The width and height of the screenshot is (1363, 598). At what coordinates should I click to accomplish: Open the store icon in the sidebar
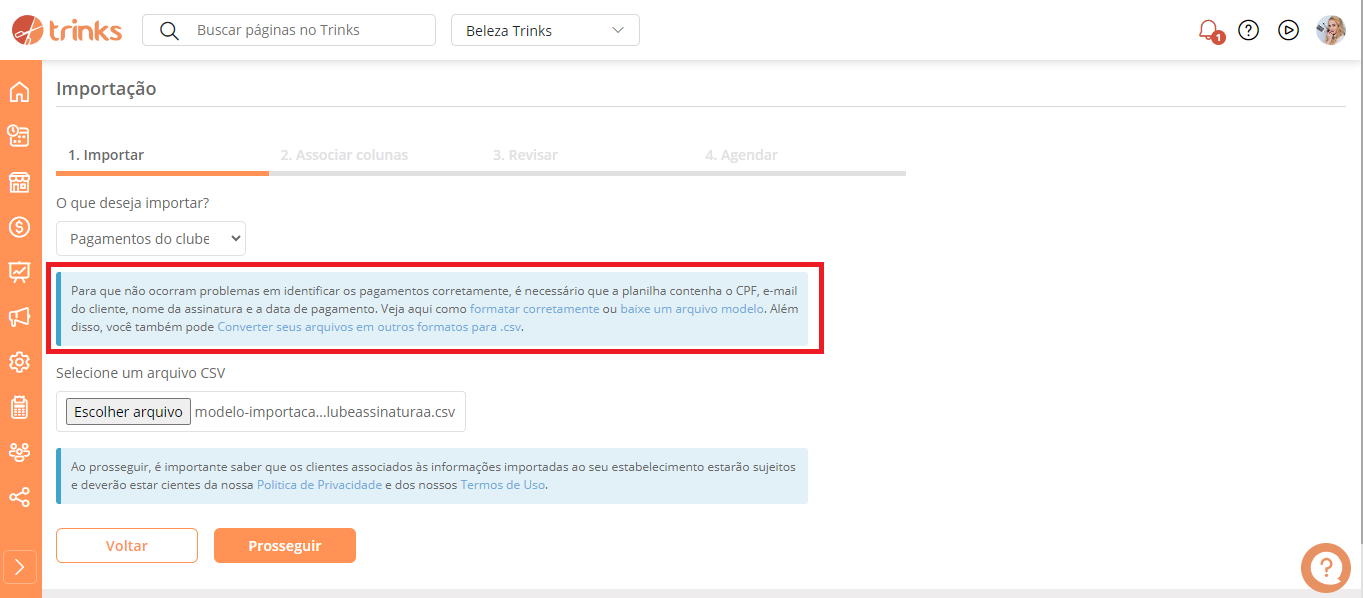[x=19, y=182]
